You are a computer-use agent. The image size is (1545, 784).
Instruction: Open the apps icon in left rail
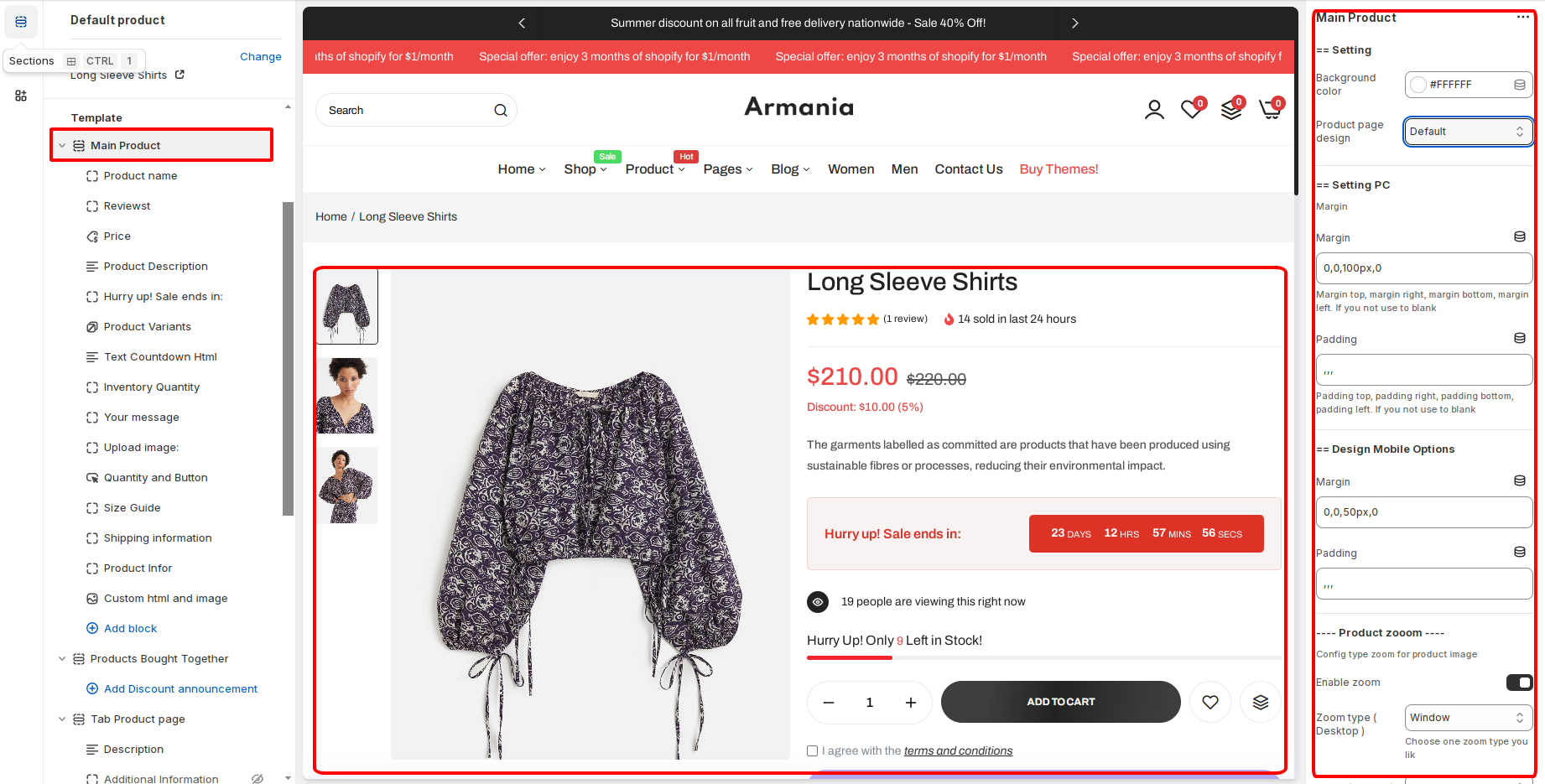[x=21, y=96]
